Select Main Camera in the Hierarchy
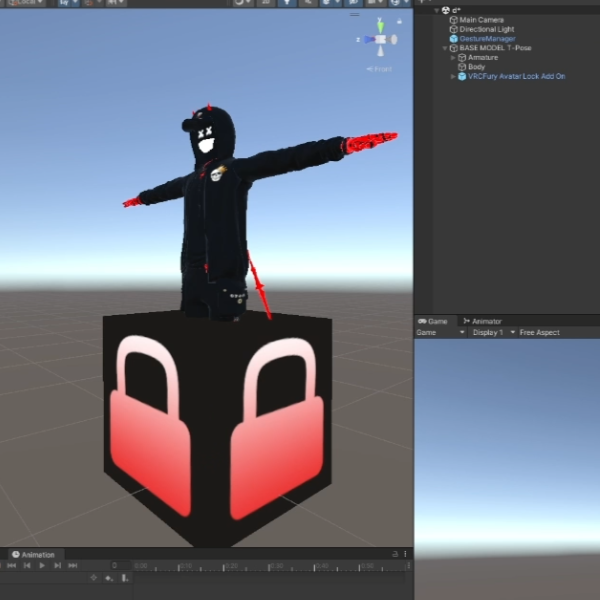Screen dimensions: 600x600 481,20
